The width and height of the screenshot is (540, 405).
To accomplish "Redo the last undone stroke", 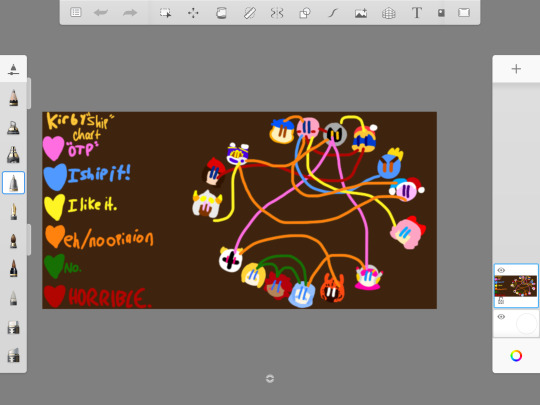I will pyautogui.click(x=130, y=13).
